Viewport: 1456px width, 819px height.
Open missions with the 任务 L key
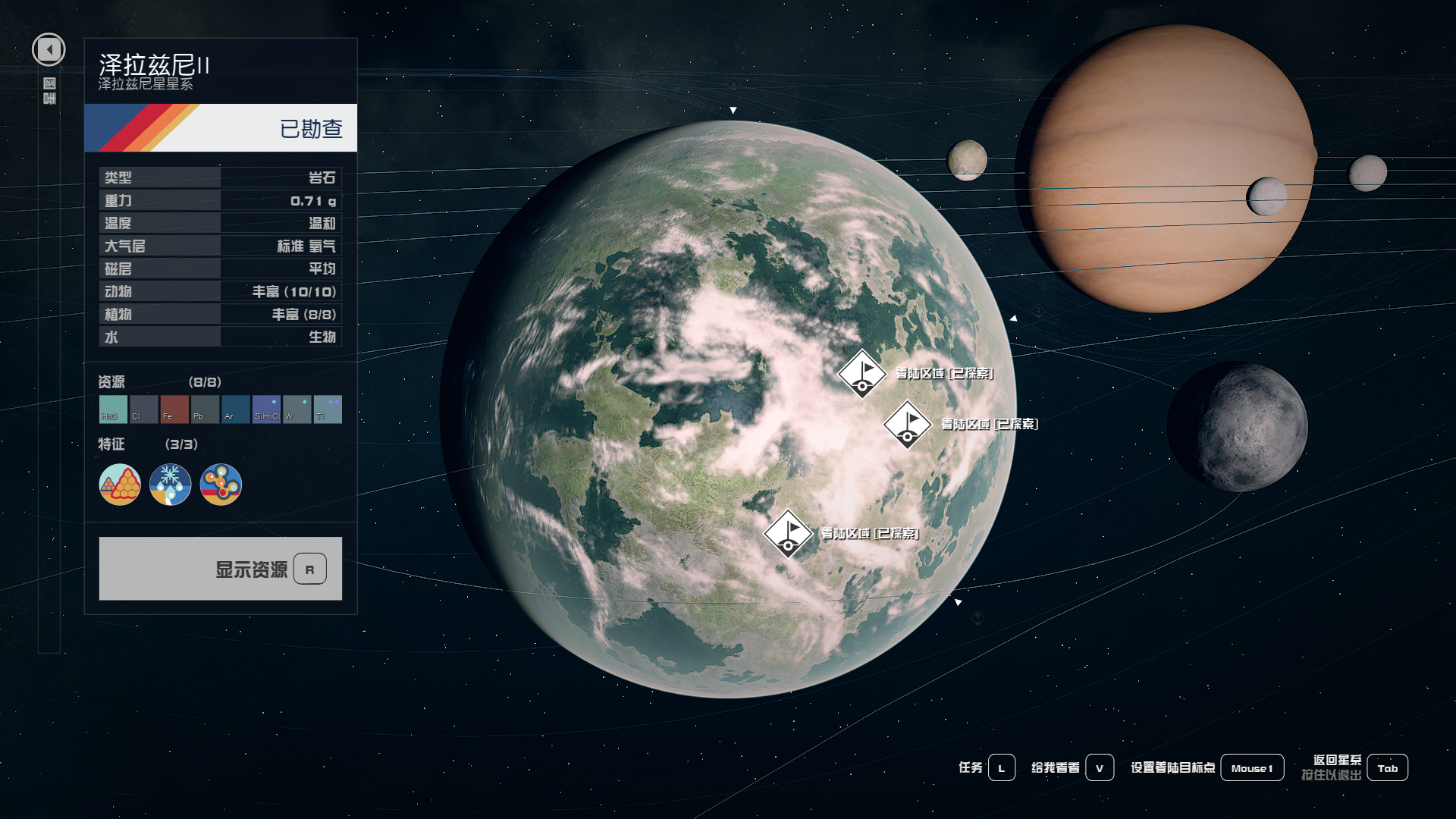point(987,767)
